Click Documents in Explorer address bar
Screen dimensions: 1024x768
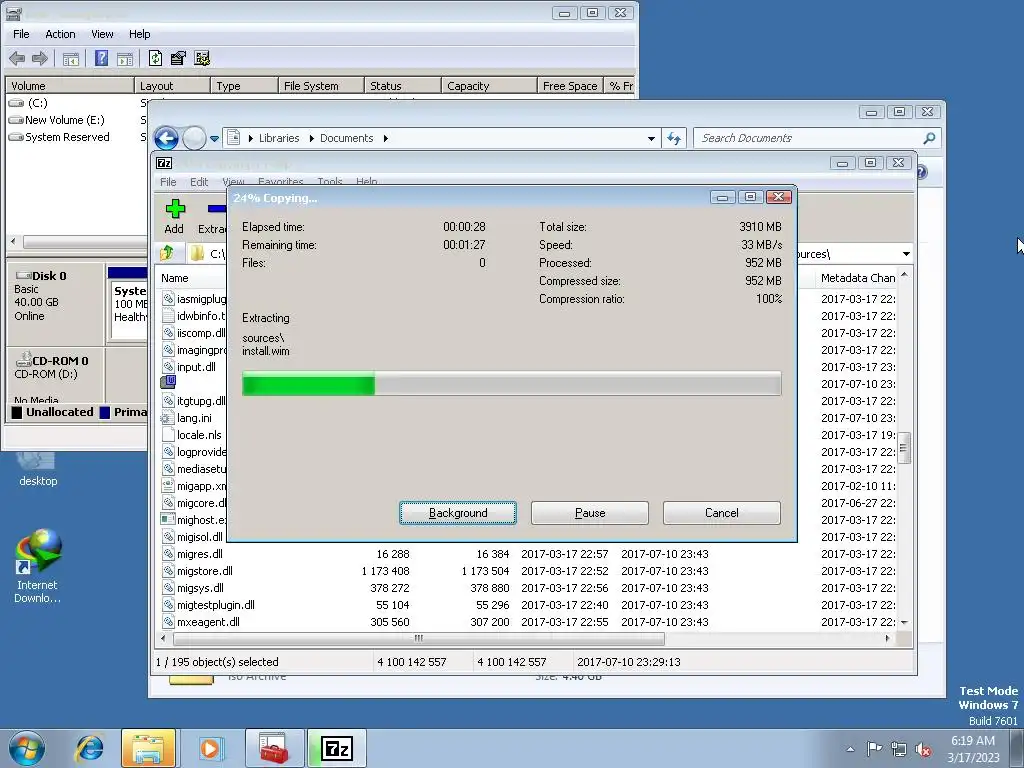pos(346,138)
